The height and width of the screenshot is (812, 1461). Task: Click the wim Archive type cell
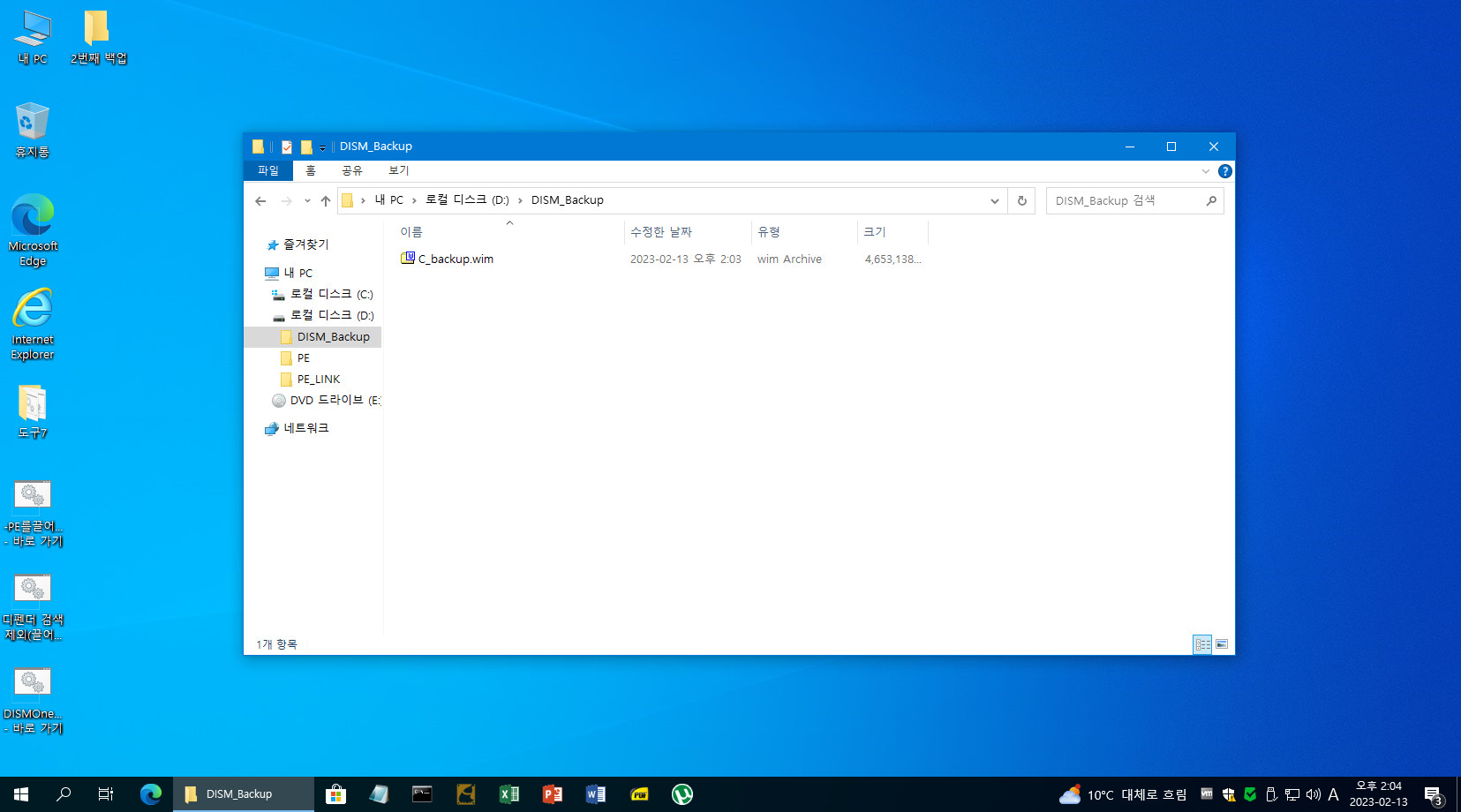[789, 259]
